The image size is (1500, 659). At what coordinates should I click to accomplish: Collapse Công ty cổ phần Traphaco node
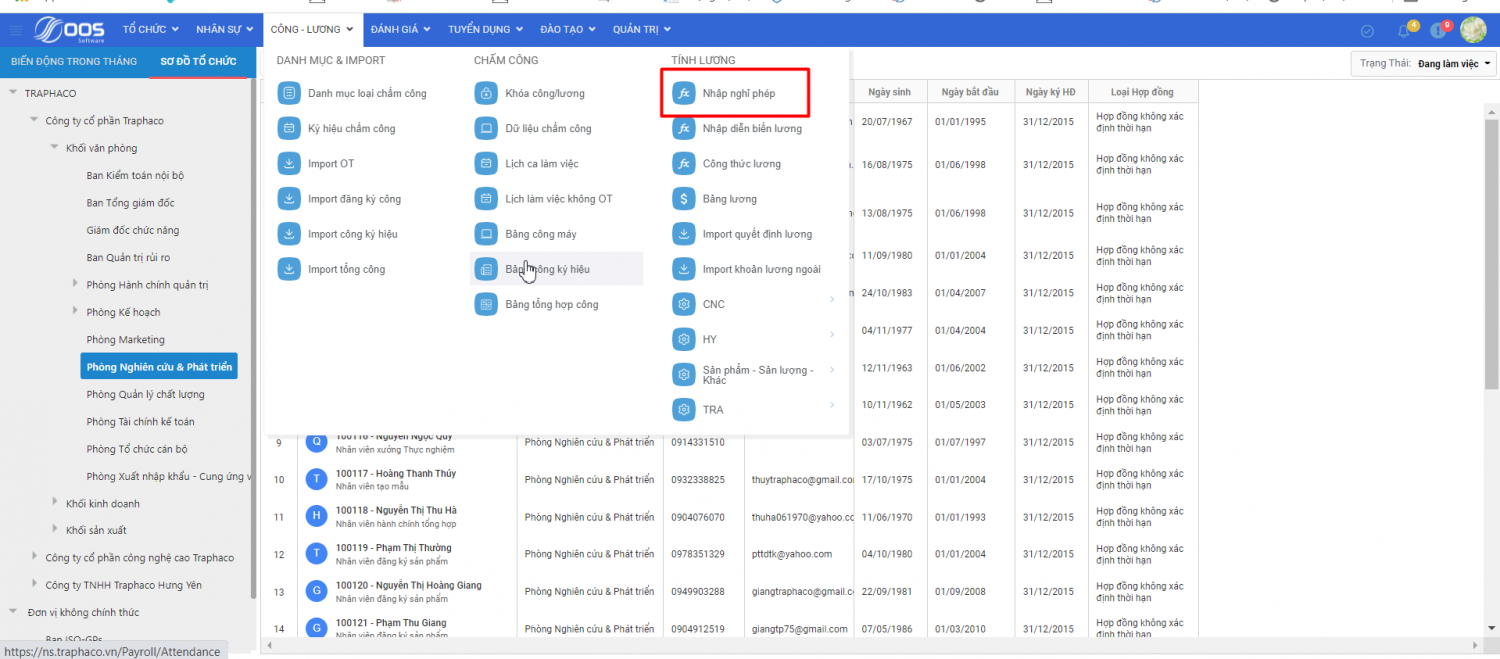[x=34, y=120]
